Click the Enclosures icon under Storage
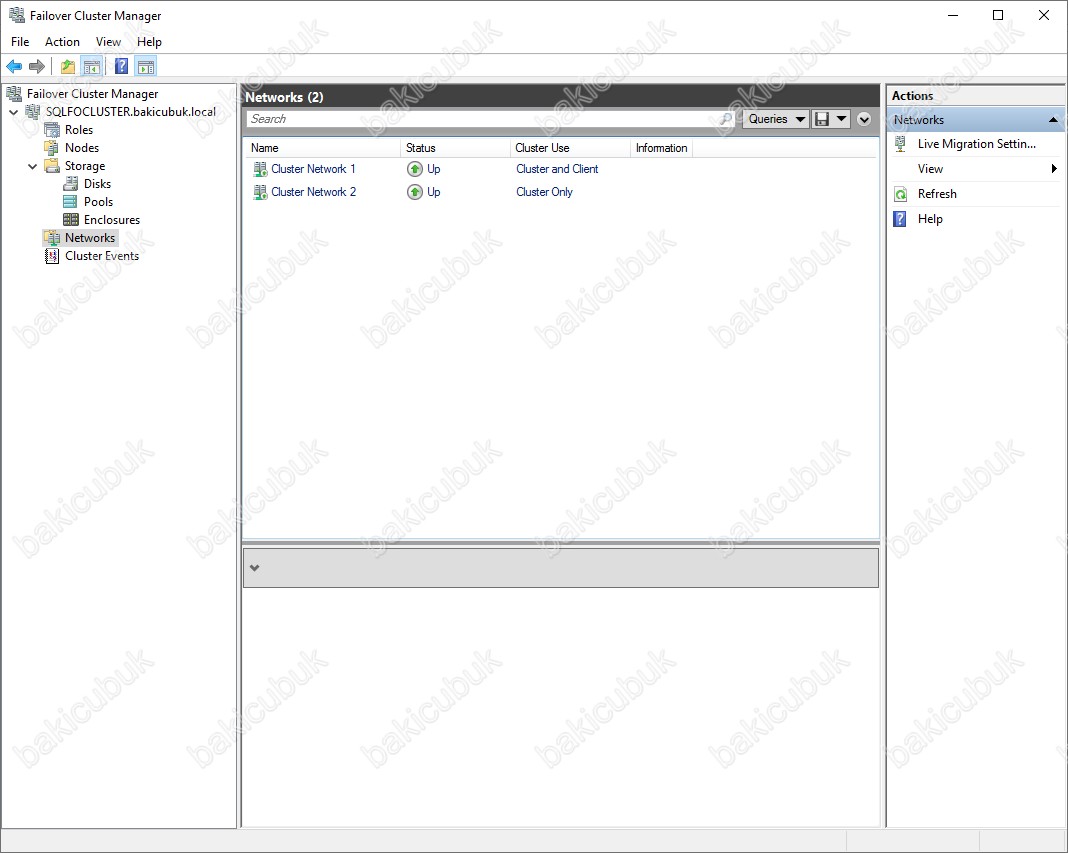 coord(70,219)
